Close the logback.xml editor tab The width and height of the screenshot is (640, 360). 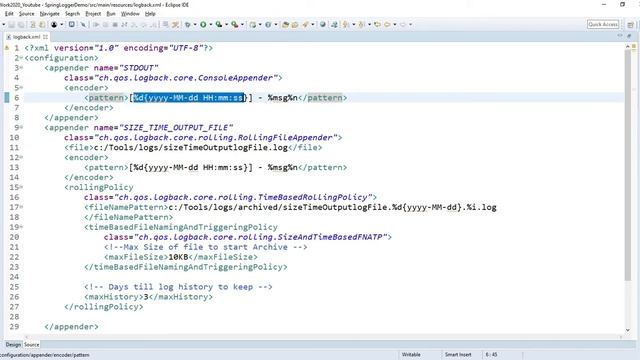[x=45, y=37]
